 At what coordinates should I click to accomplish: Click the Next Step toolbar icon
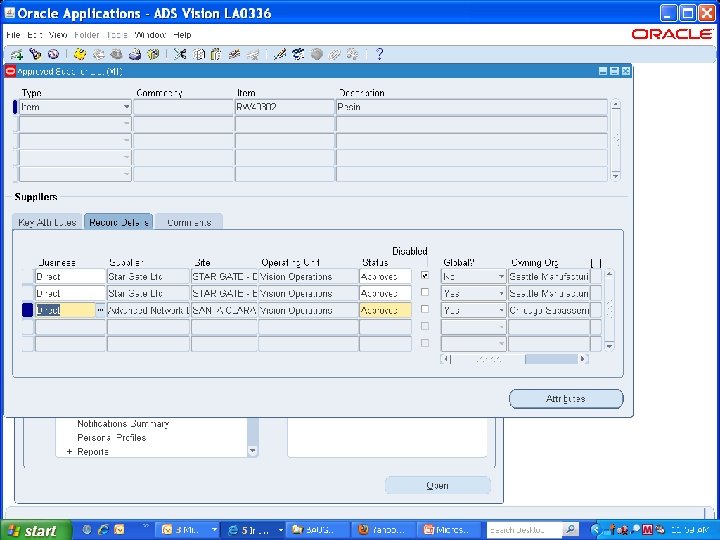click(98, 55)
